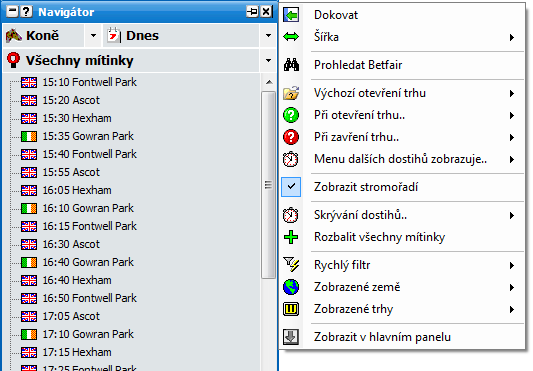
Task: Expand the Výchozí otevření trhu submenu arrow
Action: pos(512,93)
